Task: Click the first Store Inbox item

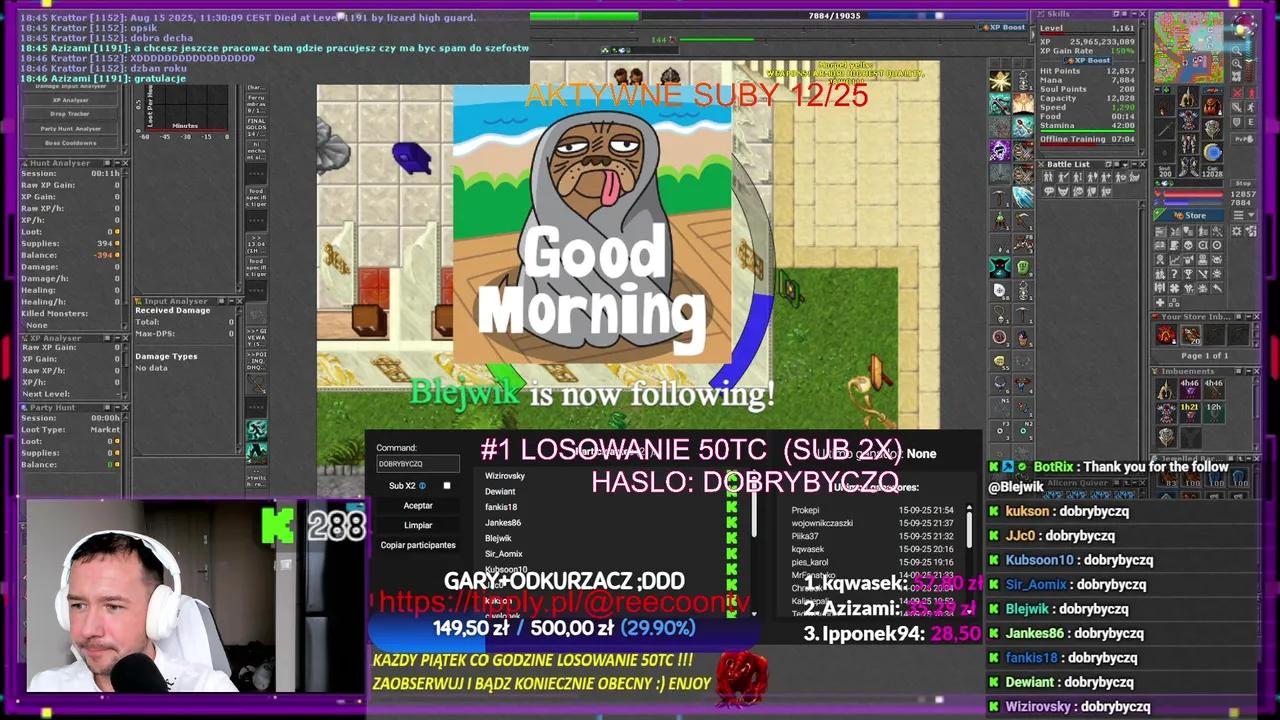Action: click(x=1164, y=335)
